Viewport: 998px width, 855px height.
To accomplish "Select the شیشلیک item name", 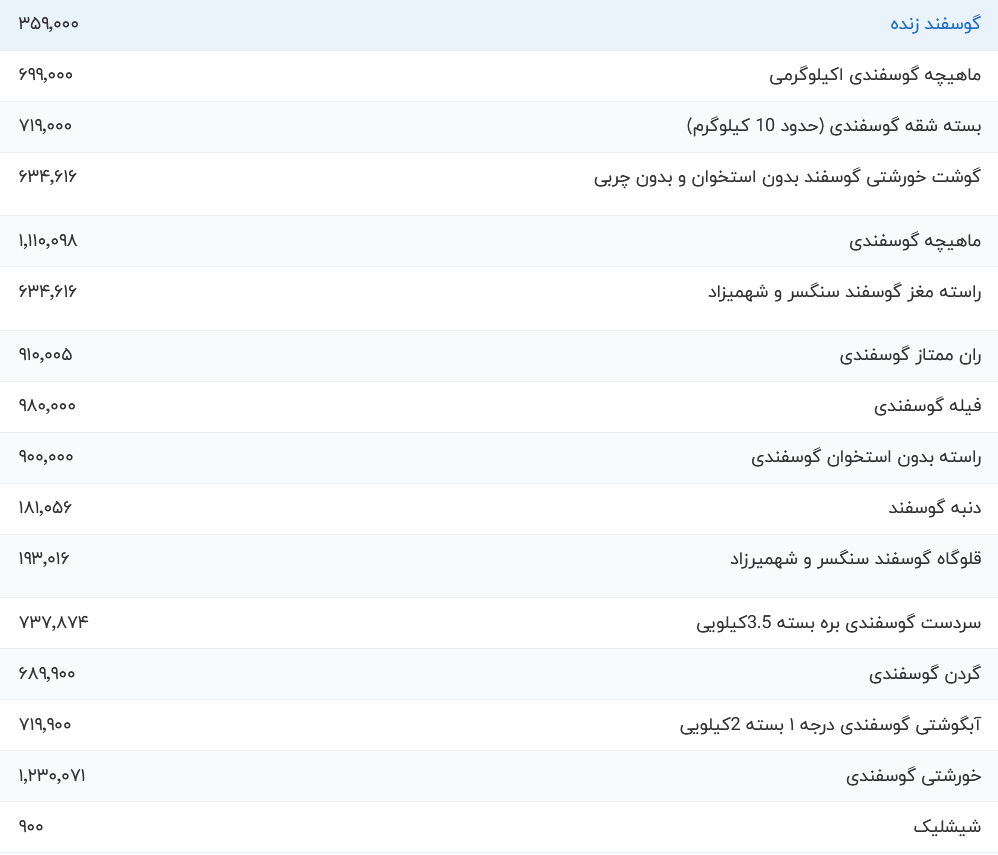I will 947,827.
